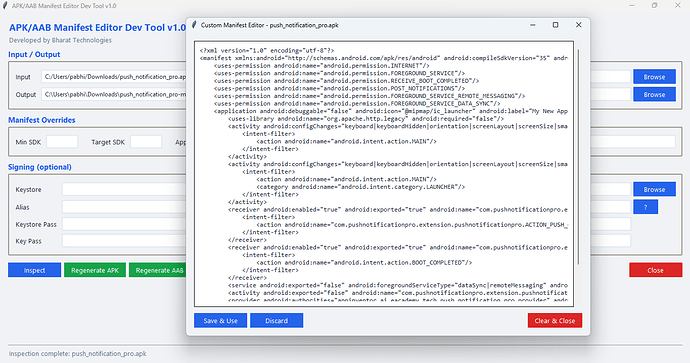
Task: Focus the Target SDK input field
Action: tap(146, 142)
